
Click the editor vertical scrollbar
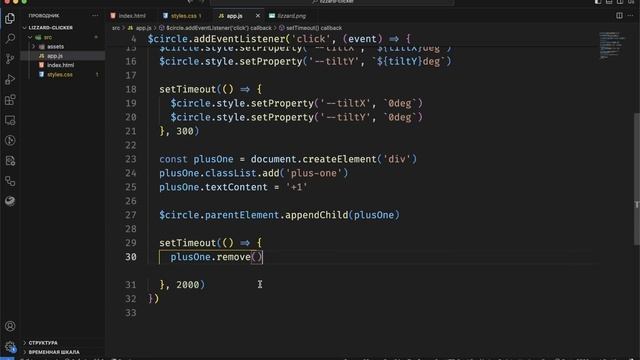click(x=636, y=178)
